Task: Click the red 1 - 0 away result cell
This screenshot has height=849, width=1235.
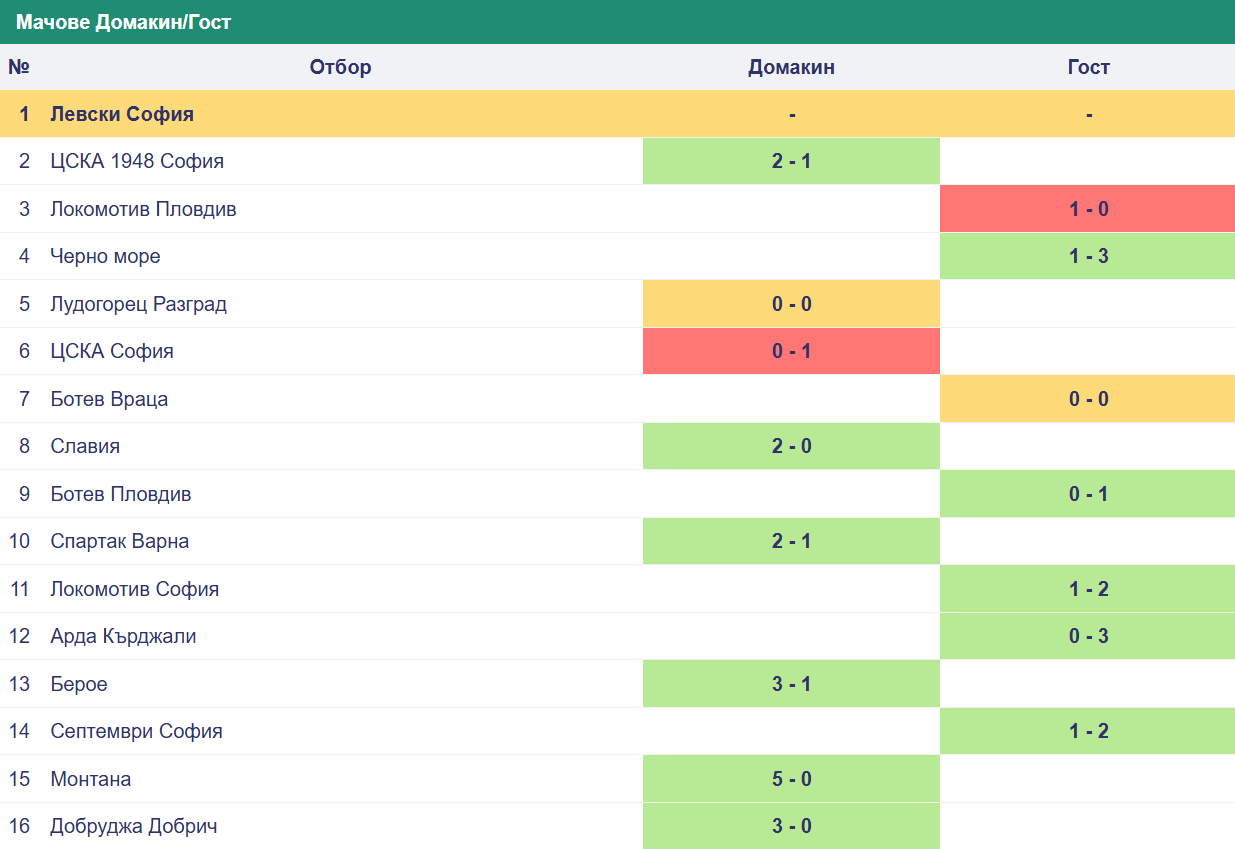Action: click(x=1088, y=209)
